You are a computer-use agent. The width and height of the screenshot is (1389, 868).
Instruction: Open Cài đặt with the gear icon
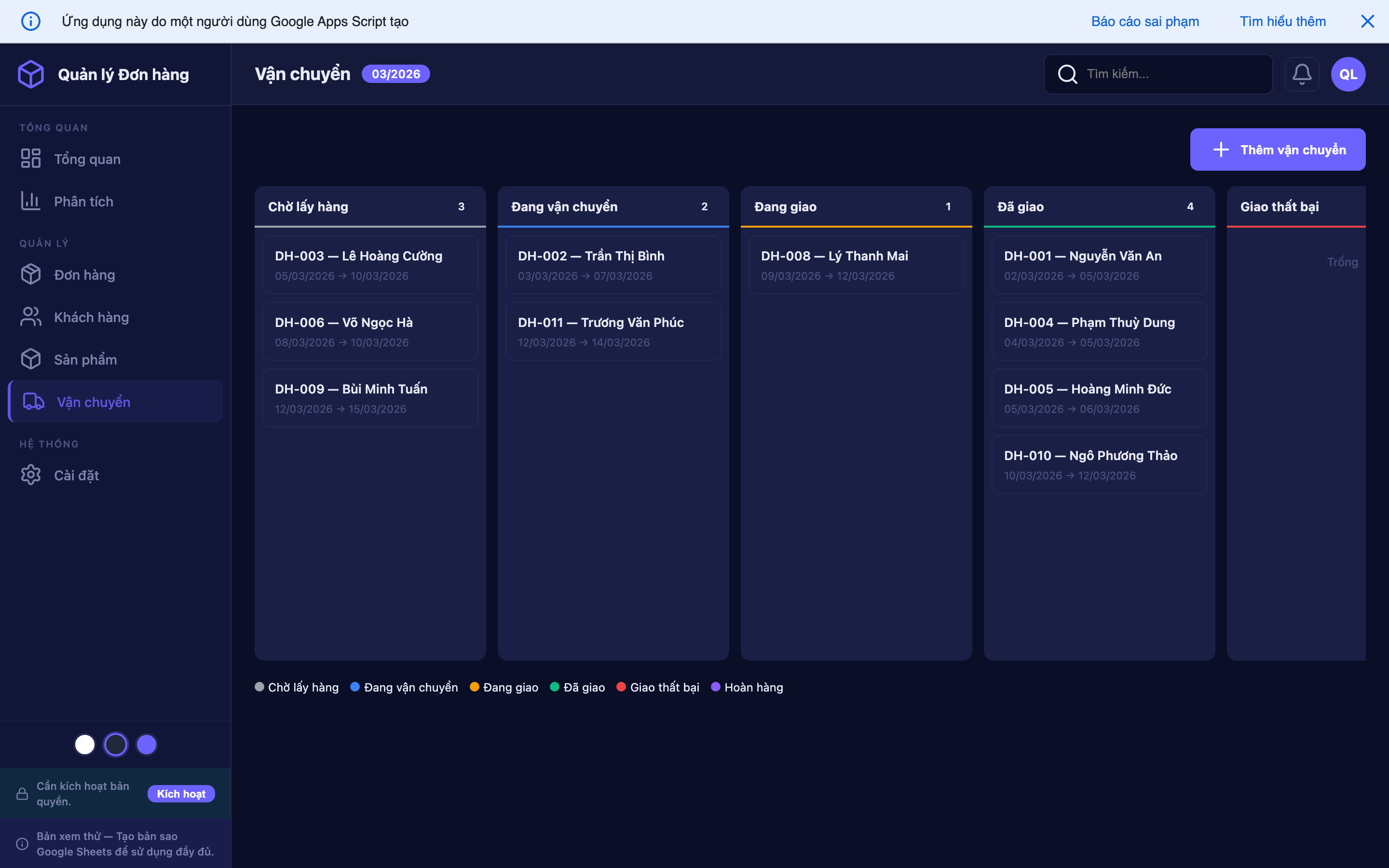30,475
